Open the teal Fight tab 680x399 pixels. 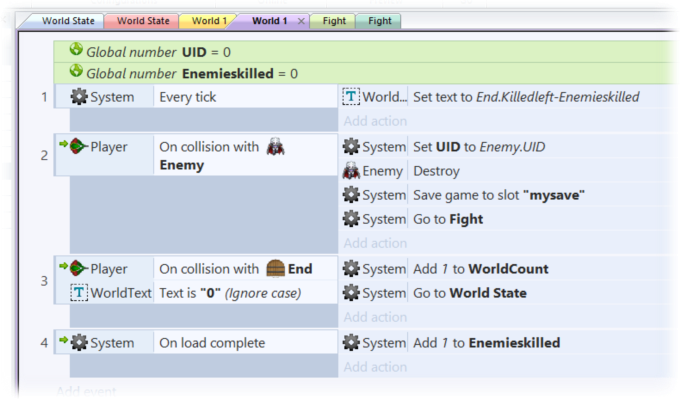tap(379, 21)
